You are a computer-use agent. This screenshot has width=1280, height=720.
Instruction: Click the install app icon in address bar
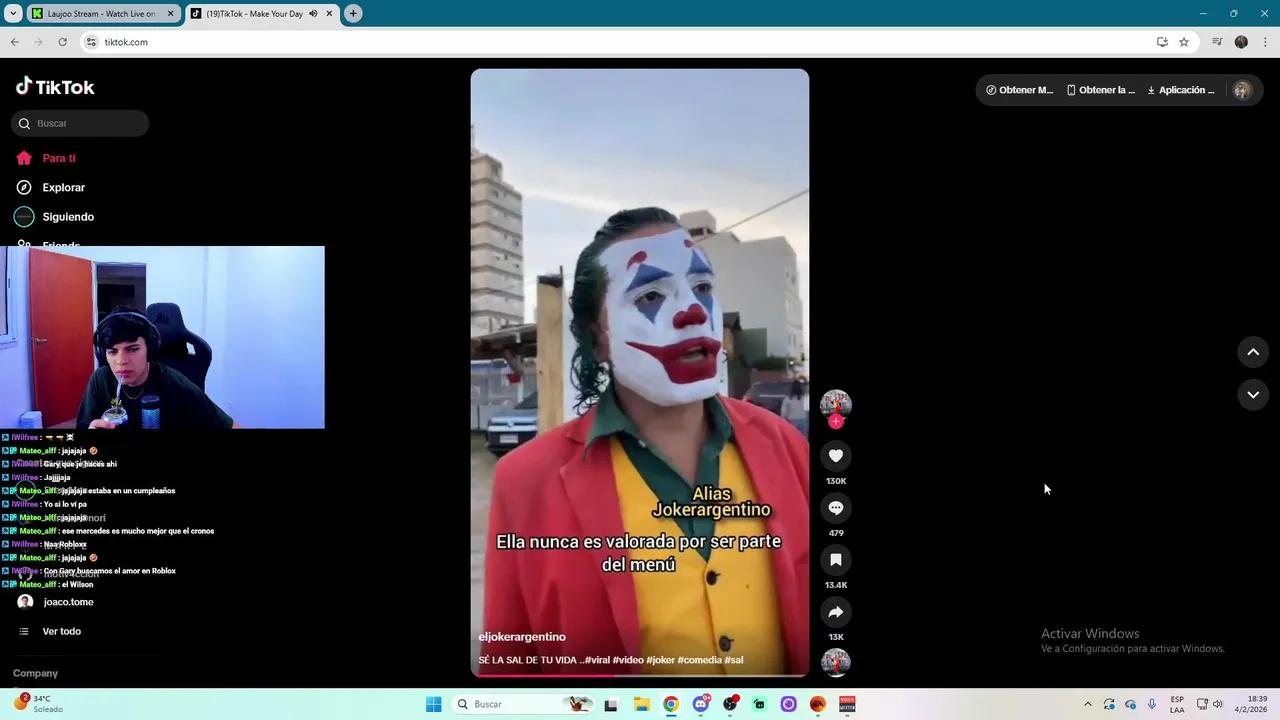(x=1162, y=42)
